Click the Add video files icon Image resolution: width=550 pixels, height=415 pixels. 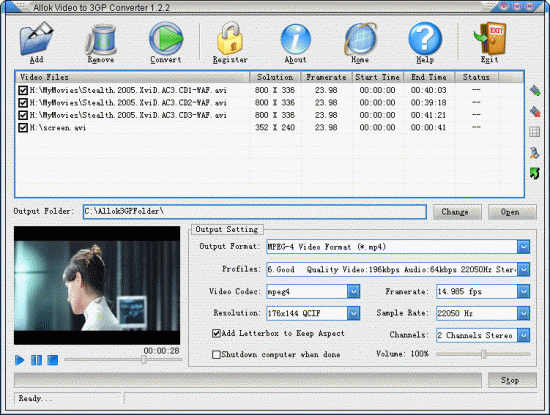point(36,39)
